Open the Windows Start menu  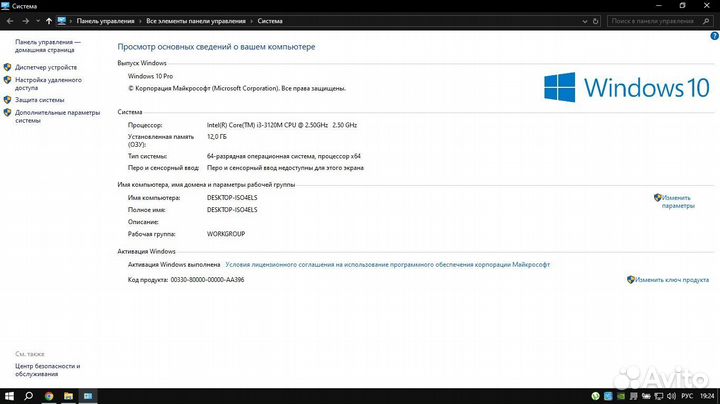pyautogui.click(x=9, y=396)
